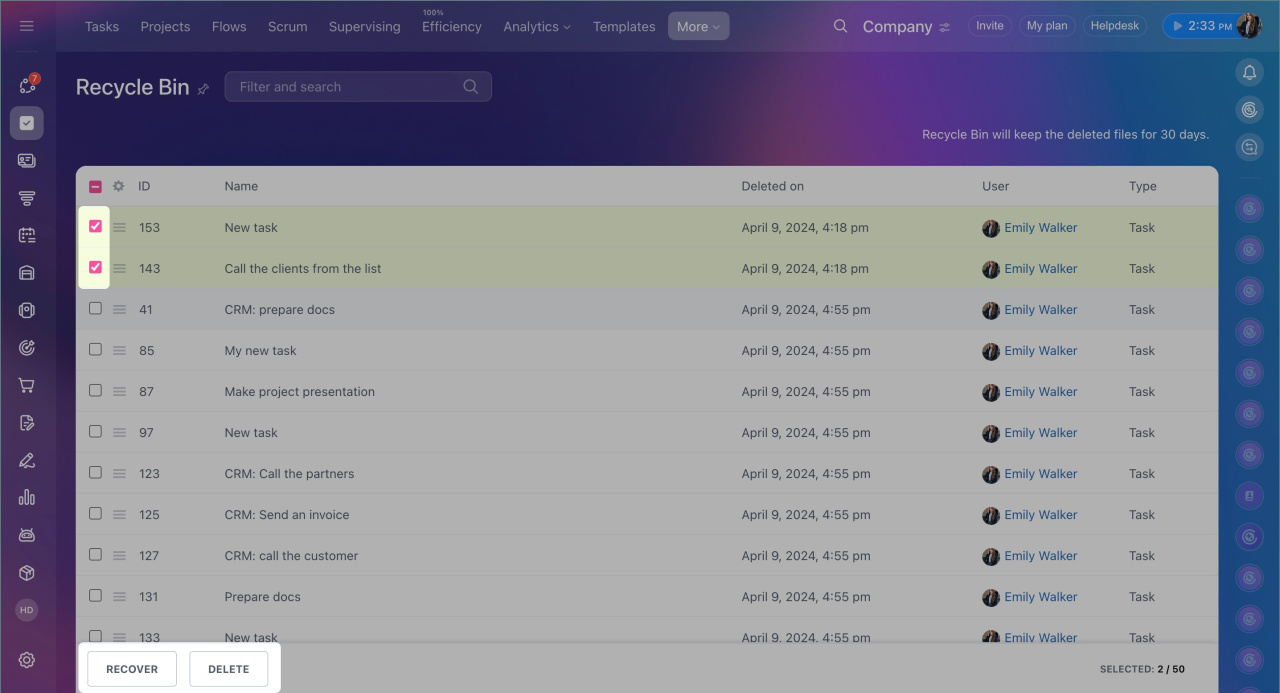This screenshot has height=693, width=1280.
Task: Click the shopping cart sidebar icon
Action: (27, 386)
